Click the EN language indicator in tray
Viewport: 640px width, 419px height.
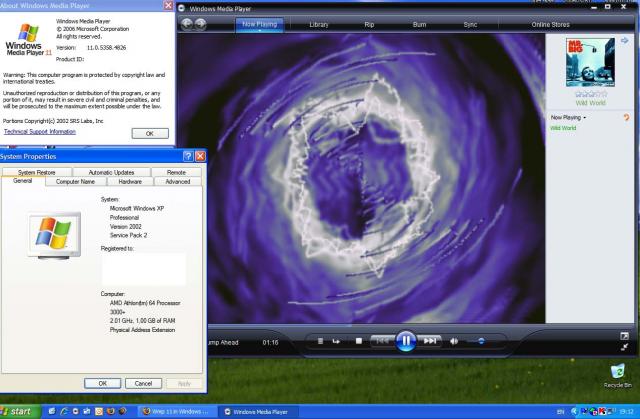pyautogui.click(x=560, y=412)
